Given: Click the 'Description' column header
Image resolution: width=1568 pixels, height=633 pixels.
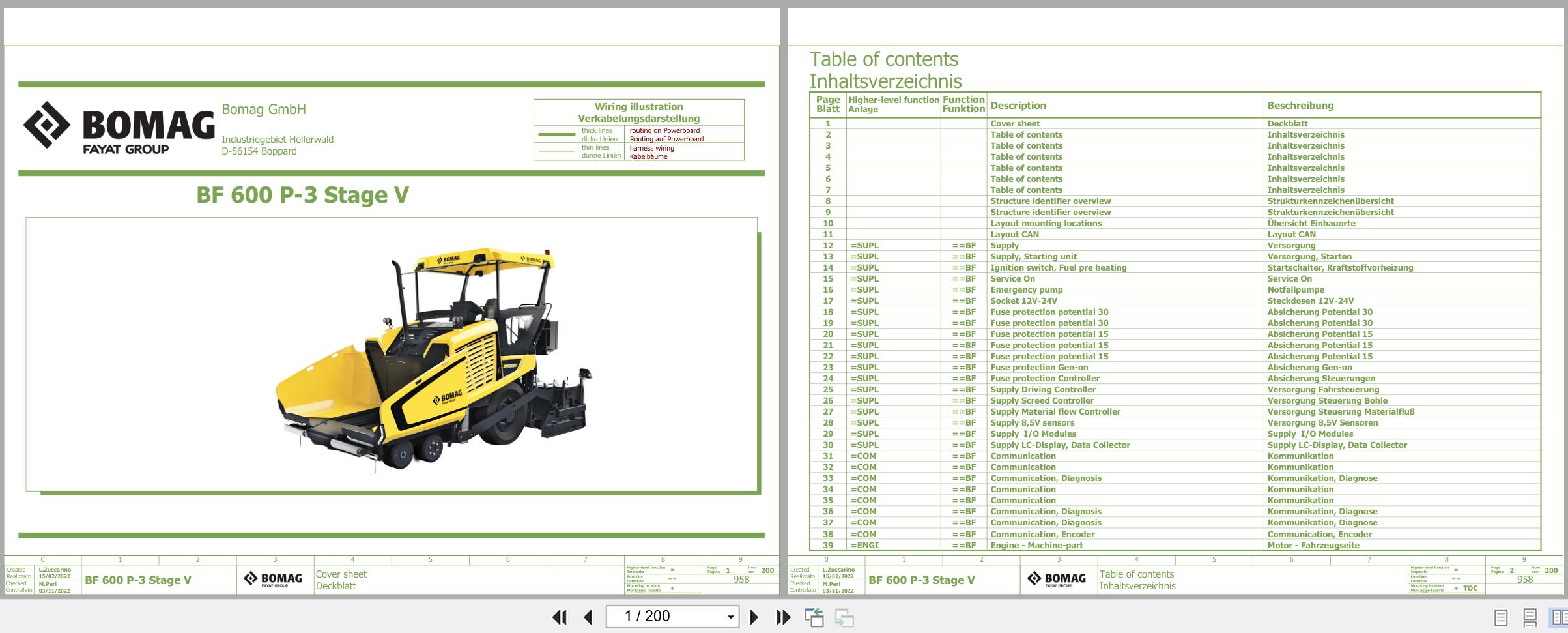Looking at the screenshot, I should tap(1018, 106).
